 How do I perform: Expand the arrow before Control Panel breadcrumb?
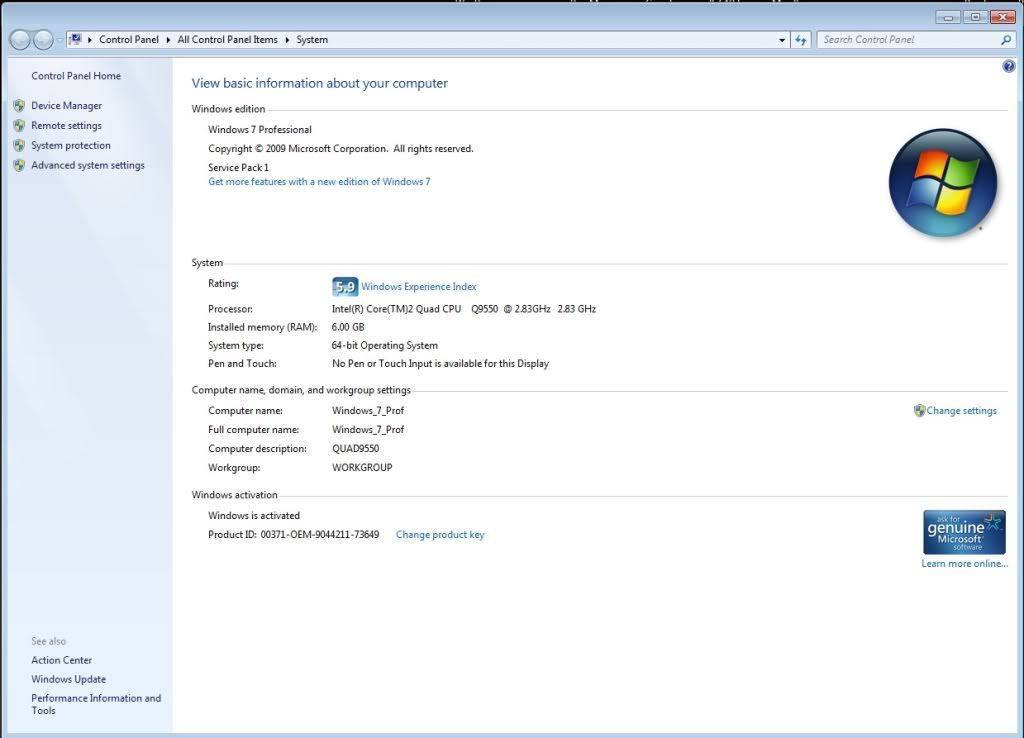pyautogui.click(x=90, y=40)
